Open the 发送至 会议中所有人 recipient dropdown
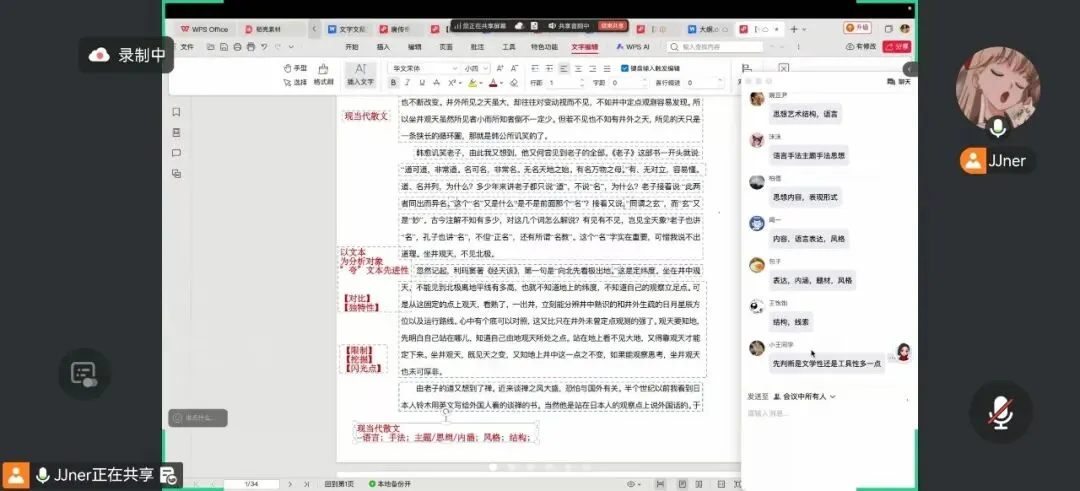 click(804, 397)
